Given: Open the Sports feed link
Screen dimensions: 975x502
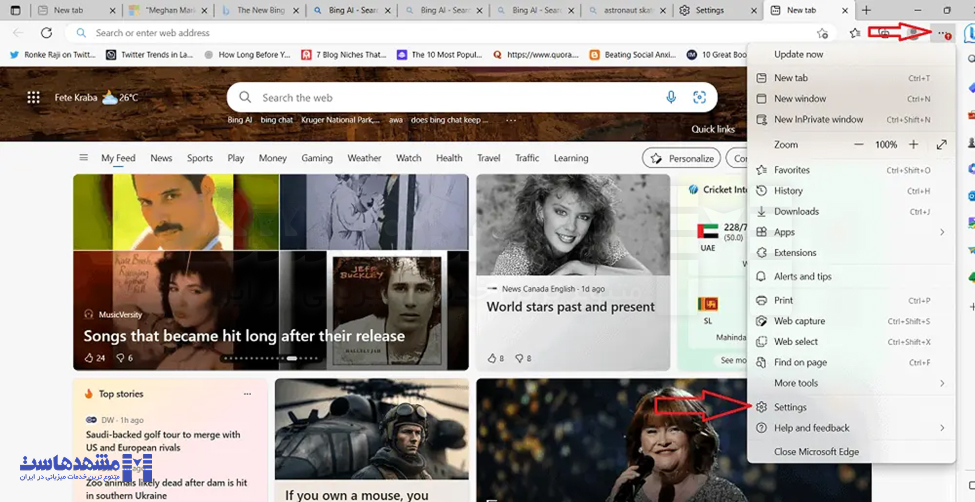Looking at the screenshot, I should pos(200,158).
